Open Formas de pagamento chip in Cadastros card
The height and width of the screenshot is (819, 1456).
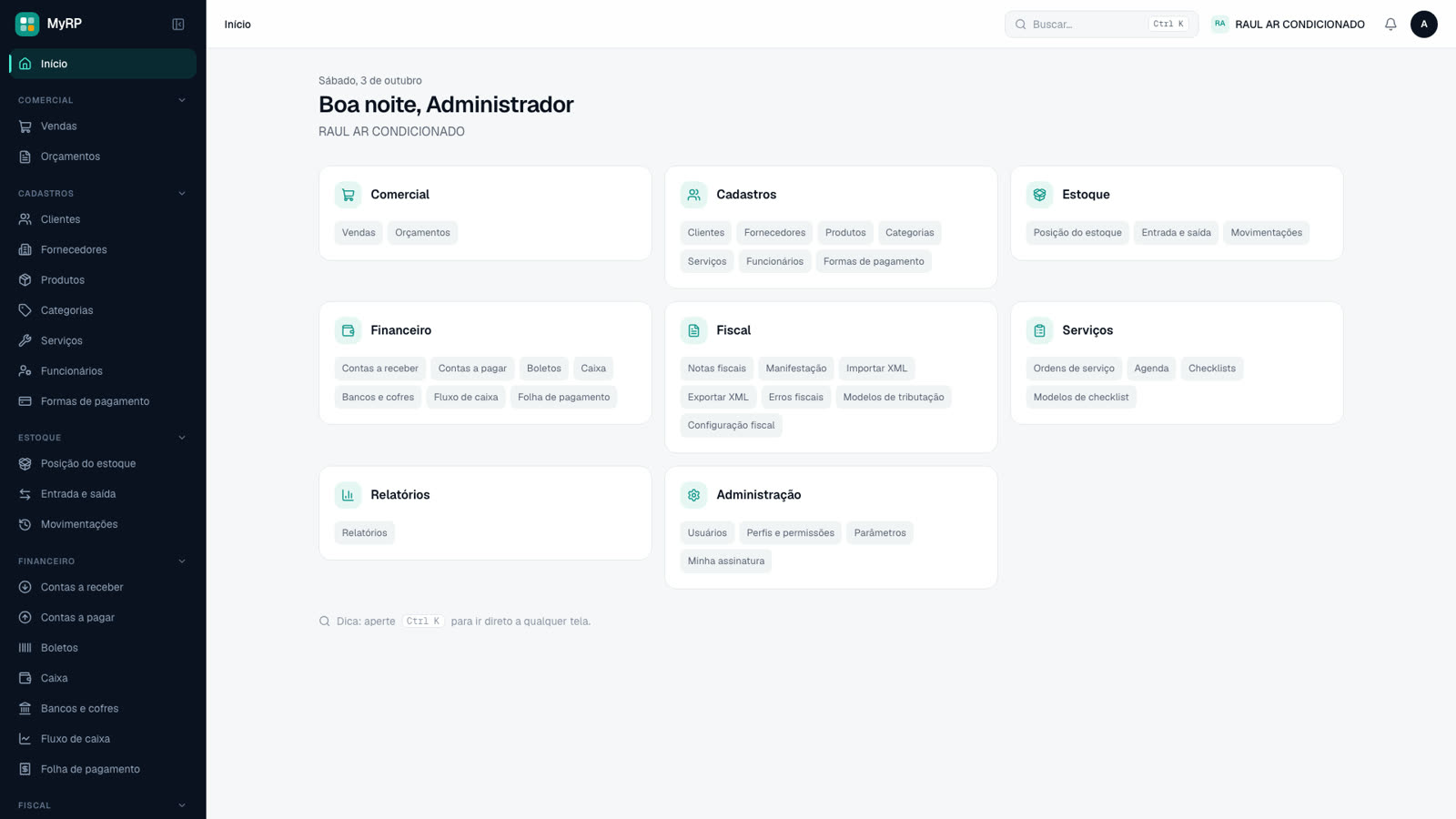pos(874,261)
